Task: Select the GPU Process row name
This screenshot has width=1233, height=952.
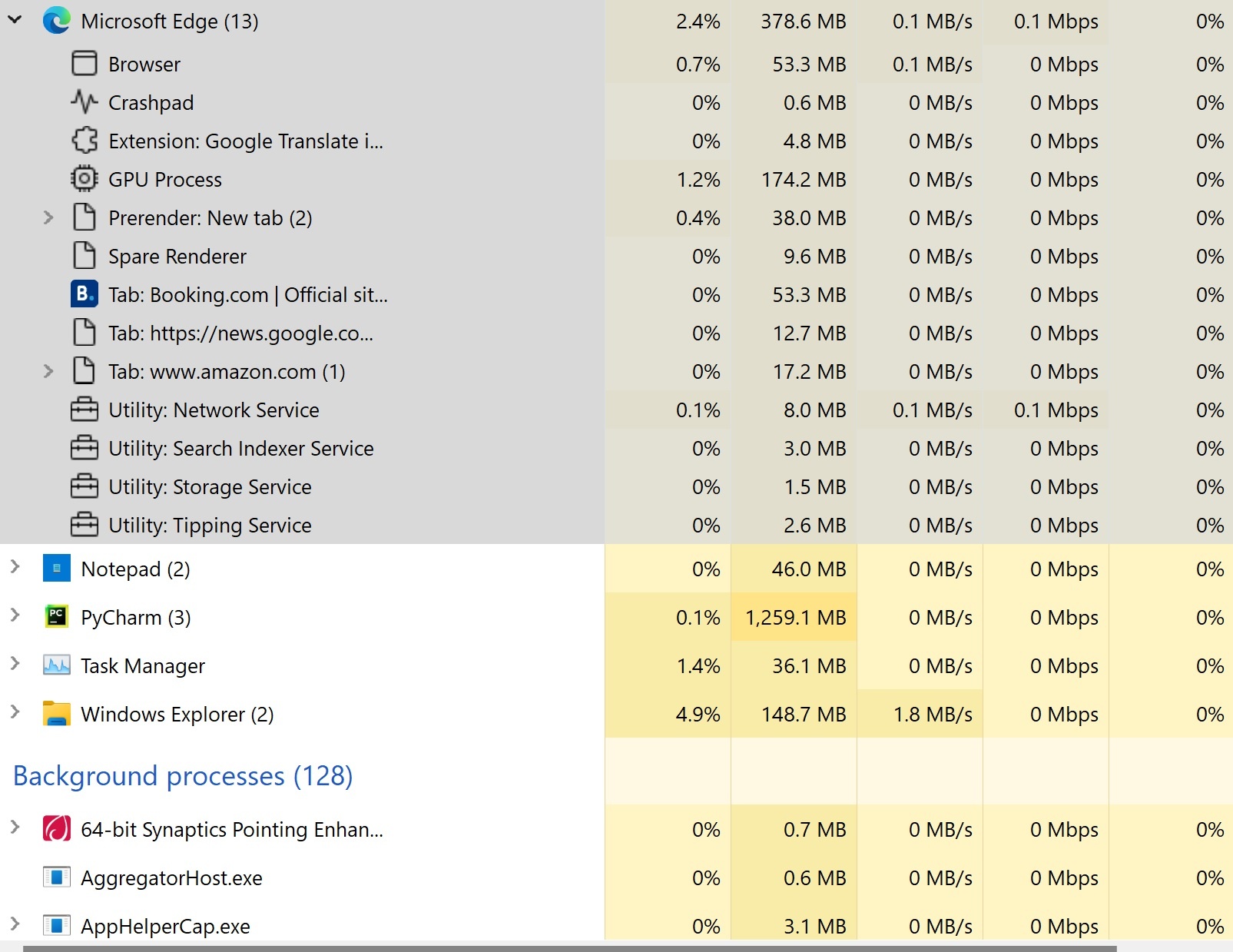Action: pos(165,180)
